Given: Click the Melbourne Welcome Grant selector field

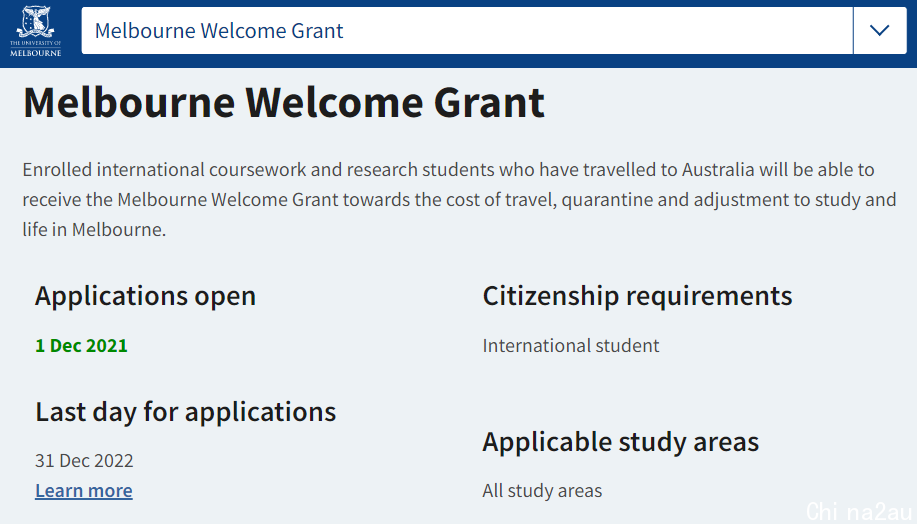Looking at the screenshot, I should point(467,30).
